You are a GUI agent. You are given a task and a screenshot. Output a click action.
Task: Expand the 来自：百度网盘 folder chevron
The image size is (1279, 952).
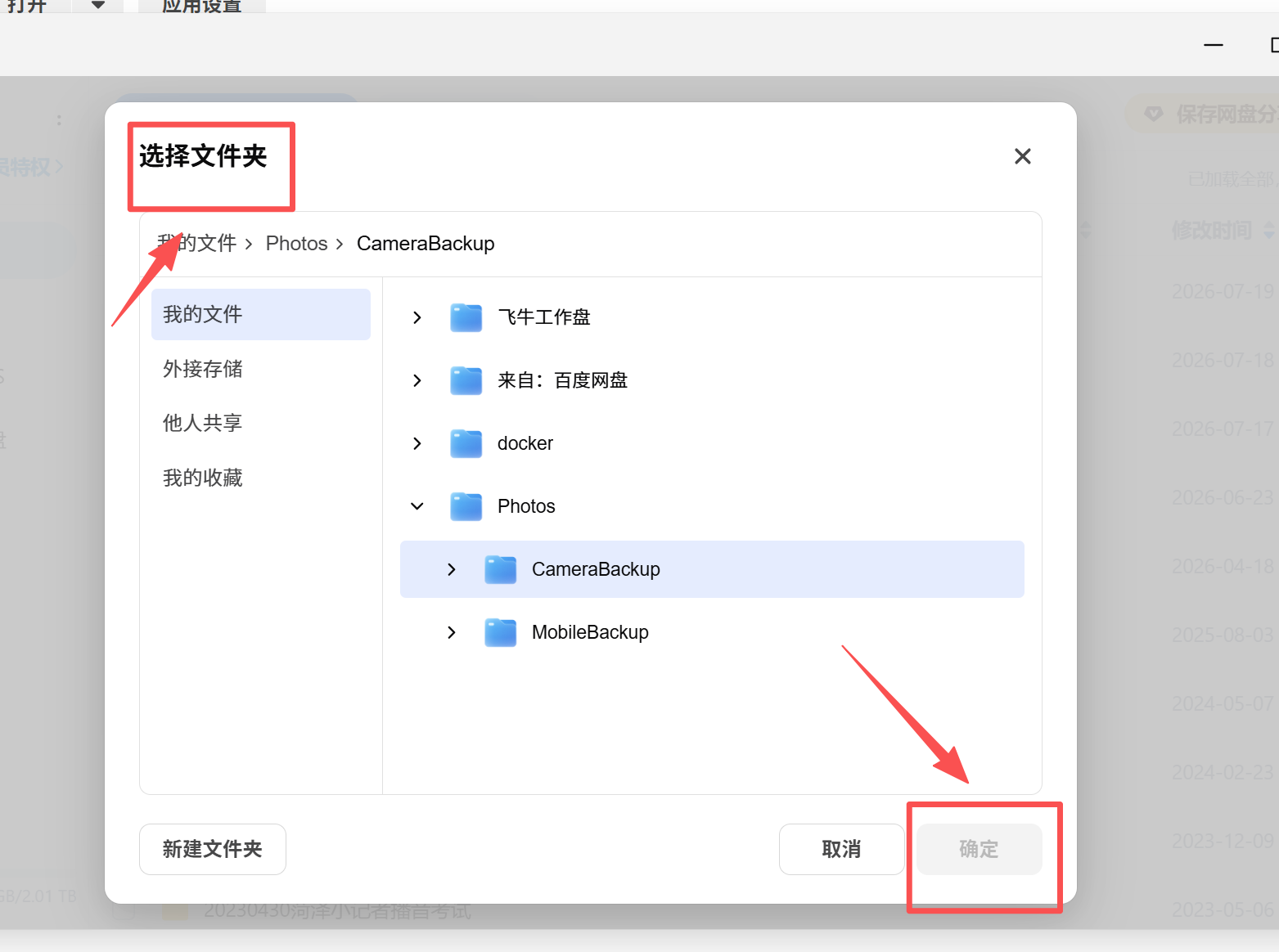[417, 380]
